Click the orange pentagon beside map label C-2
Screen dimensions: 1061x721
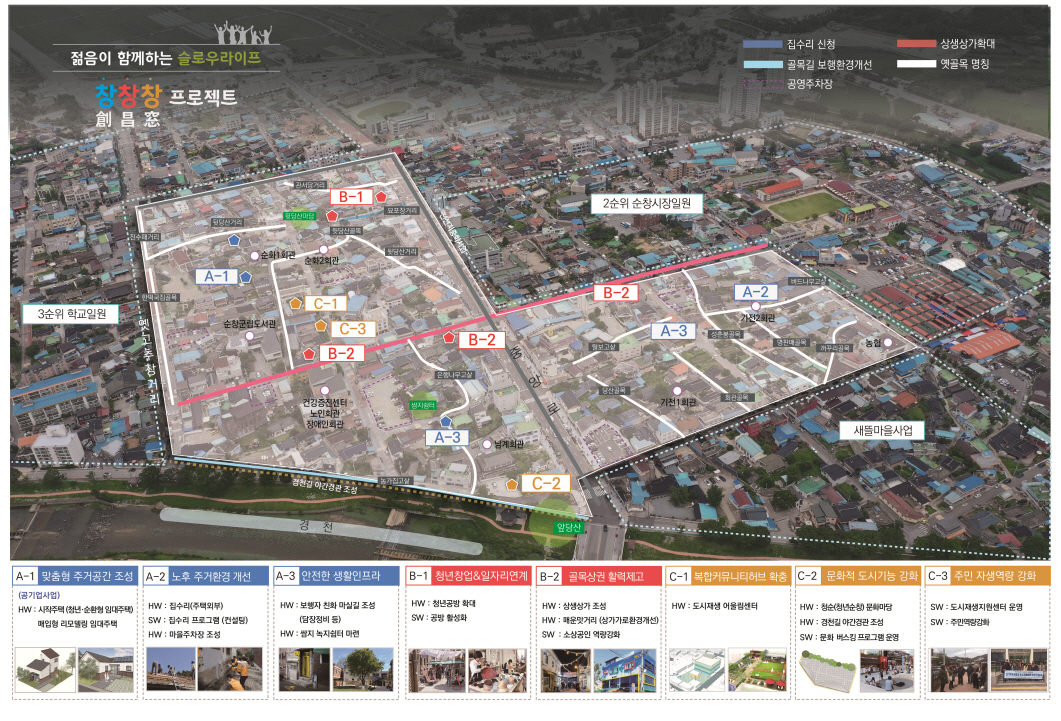point(512,484)
